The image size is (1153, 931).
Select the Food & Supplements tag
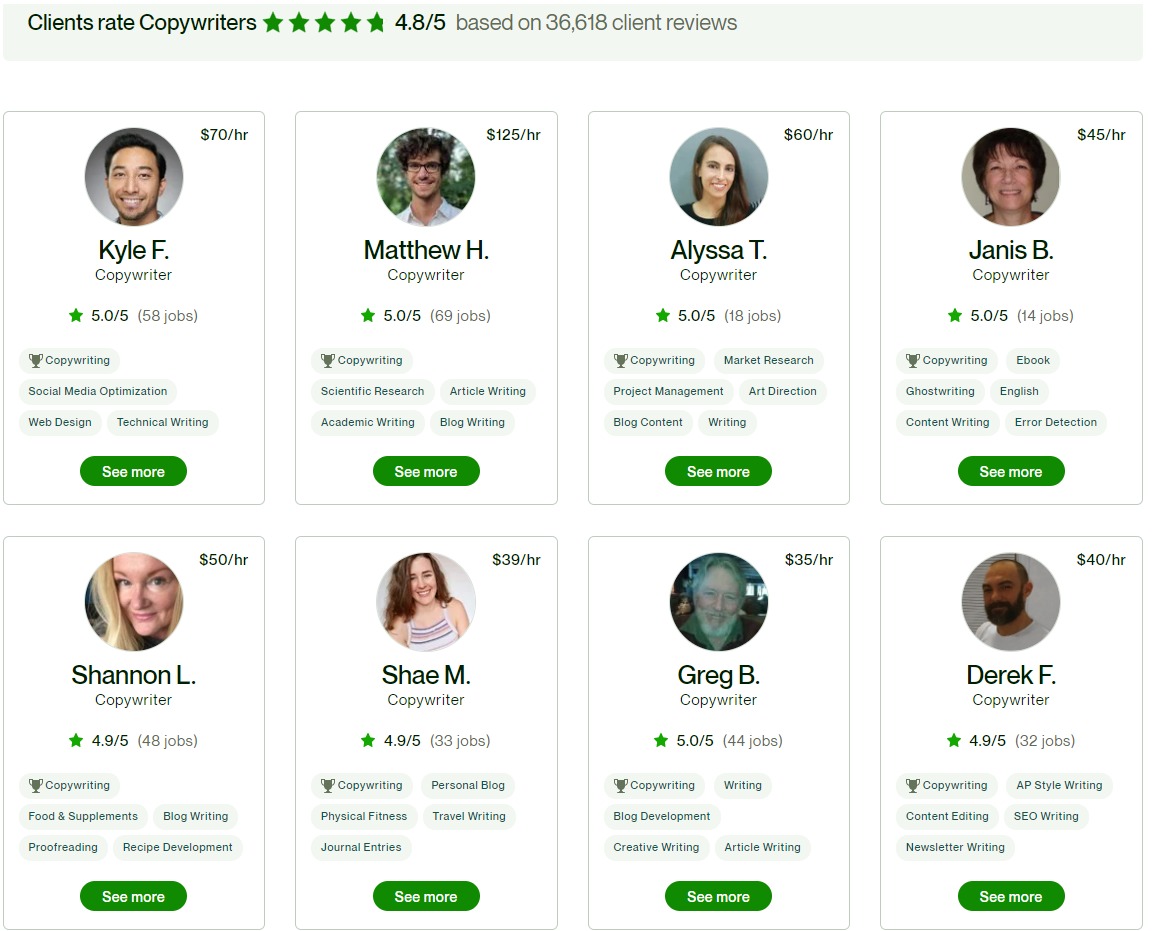[x=83, y=816]
